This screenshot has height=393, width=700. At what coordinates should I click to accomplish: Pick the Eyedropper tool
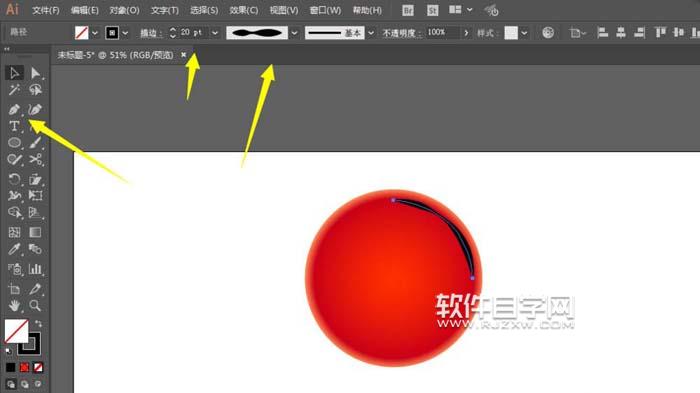[14, 249]
